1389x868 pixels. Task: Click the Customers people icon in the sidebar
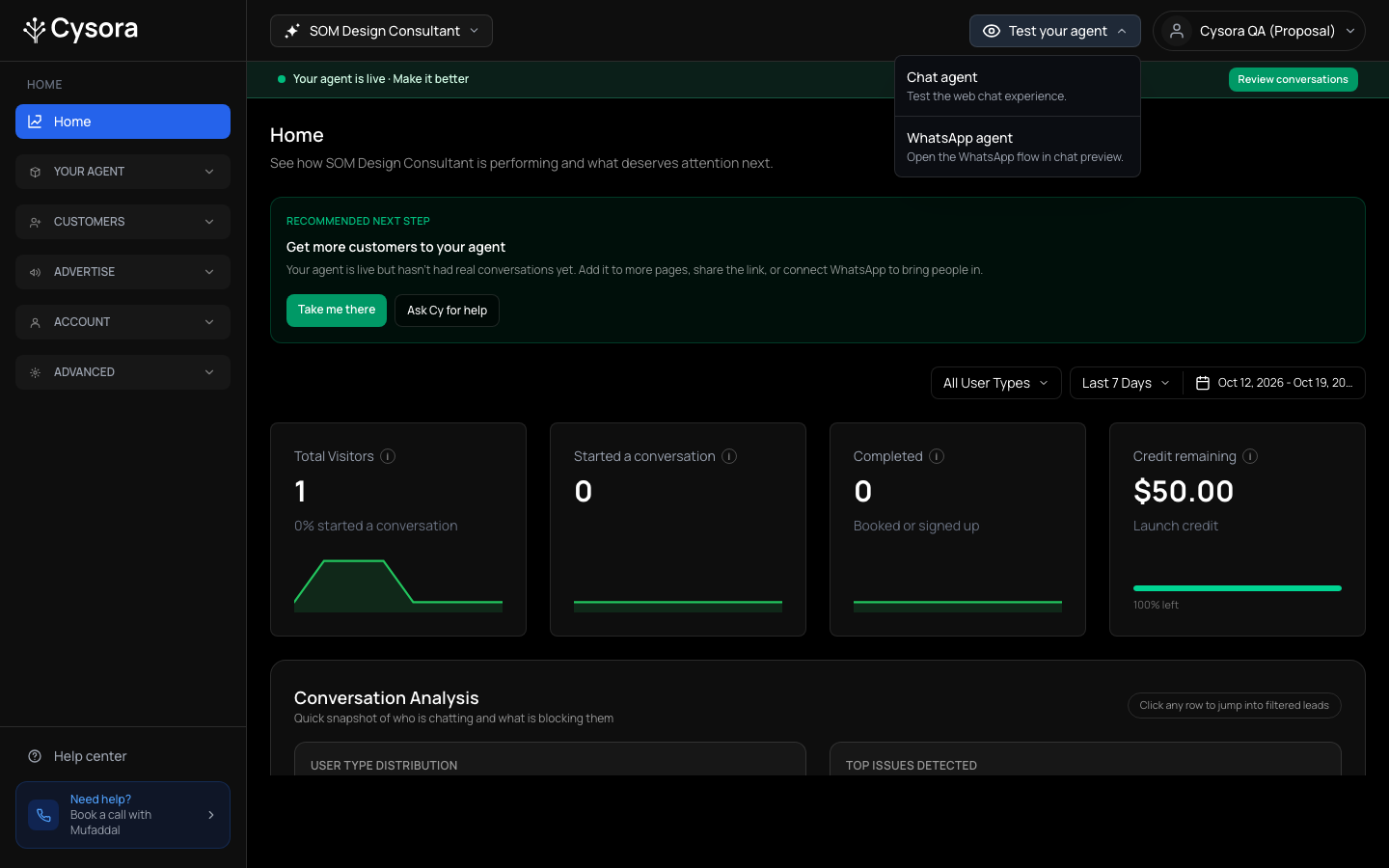pos(36,222)
